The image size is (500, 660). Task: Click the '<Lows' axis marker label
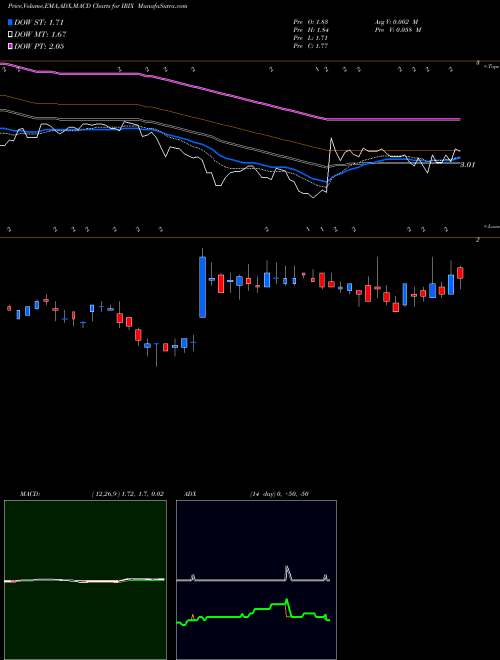(491, 226)
